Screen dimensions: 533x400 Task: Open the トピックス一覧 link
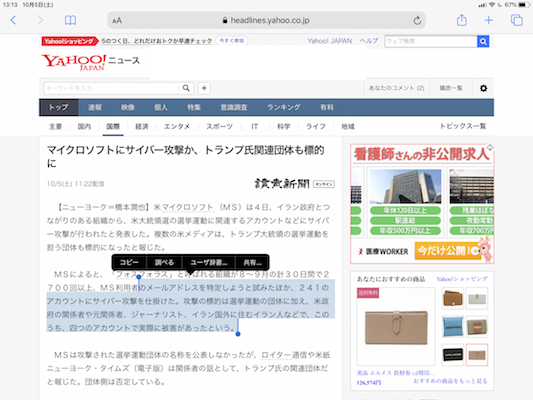[x=463, y=126]
